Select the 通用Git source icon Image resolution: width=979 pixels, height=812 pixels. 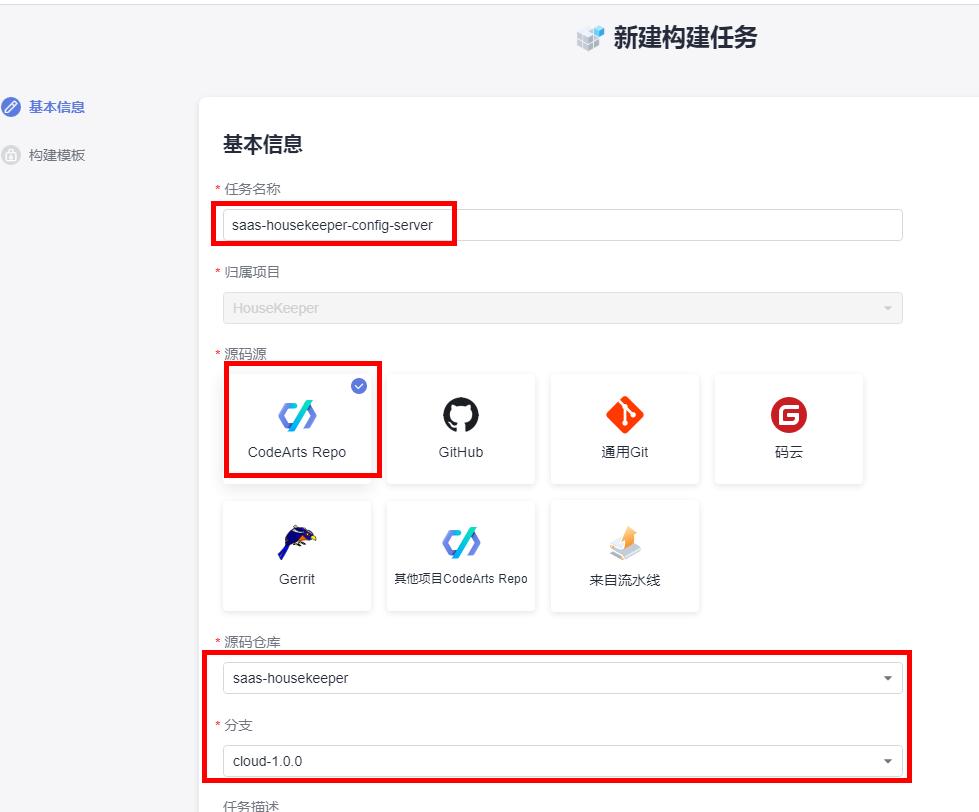(624, 428)
